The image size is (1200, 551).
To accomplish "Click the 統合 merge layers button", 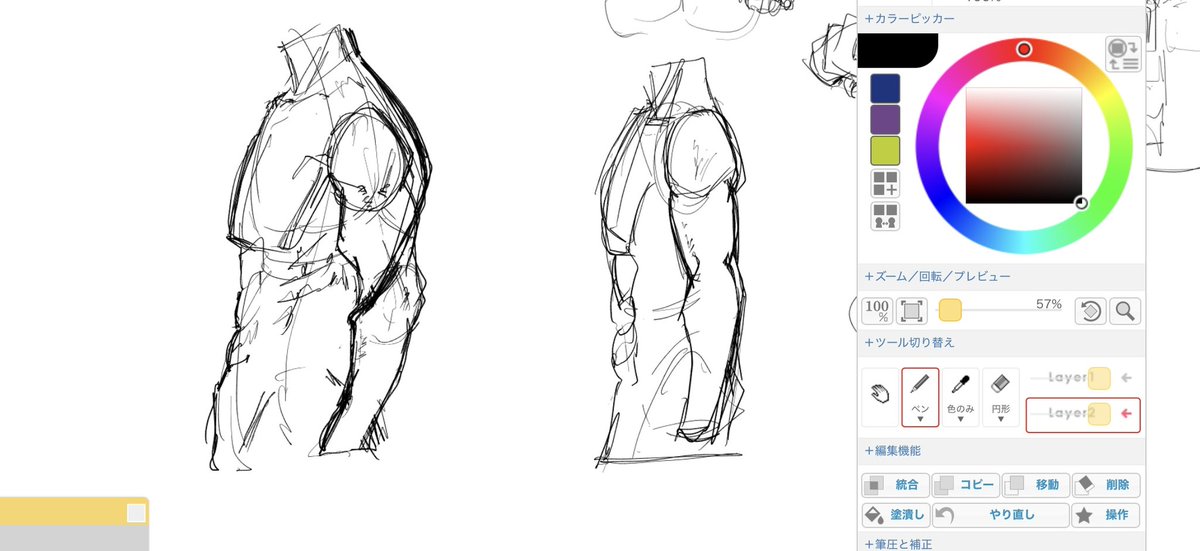I will 896,485.
